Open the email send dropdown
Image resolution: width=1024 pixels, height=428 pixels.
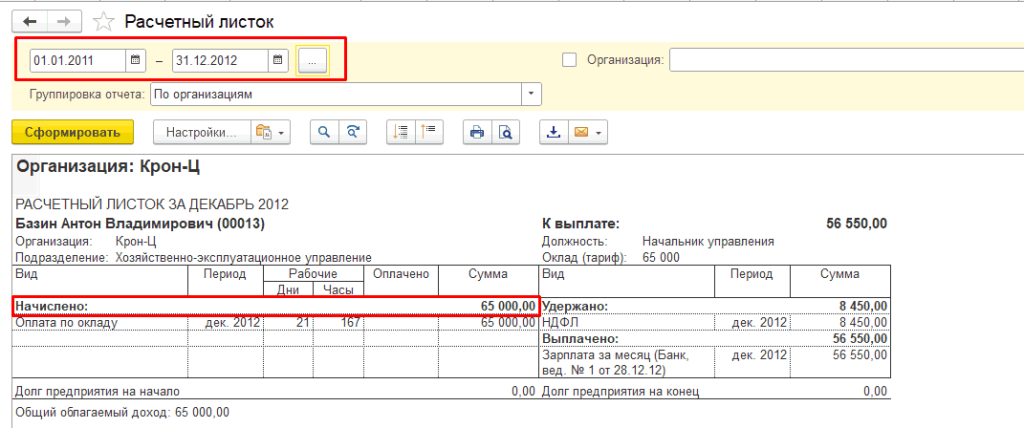coord(587,132)
